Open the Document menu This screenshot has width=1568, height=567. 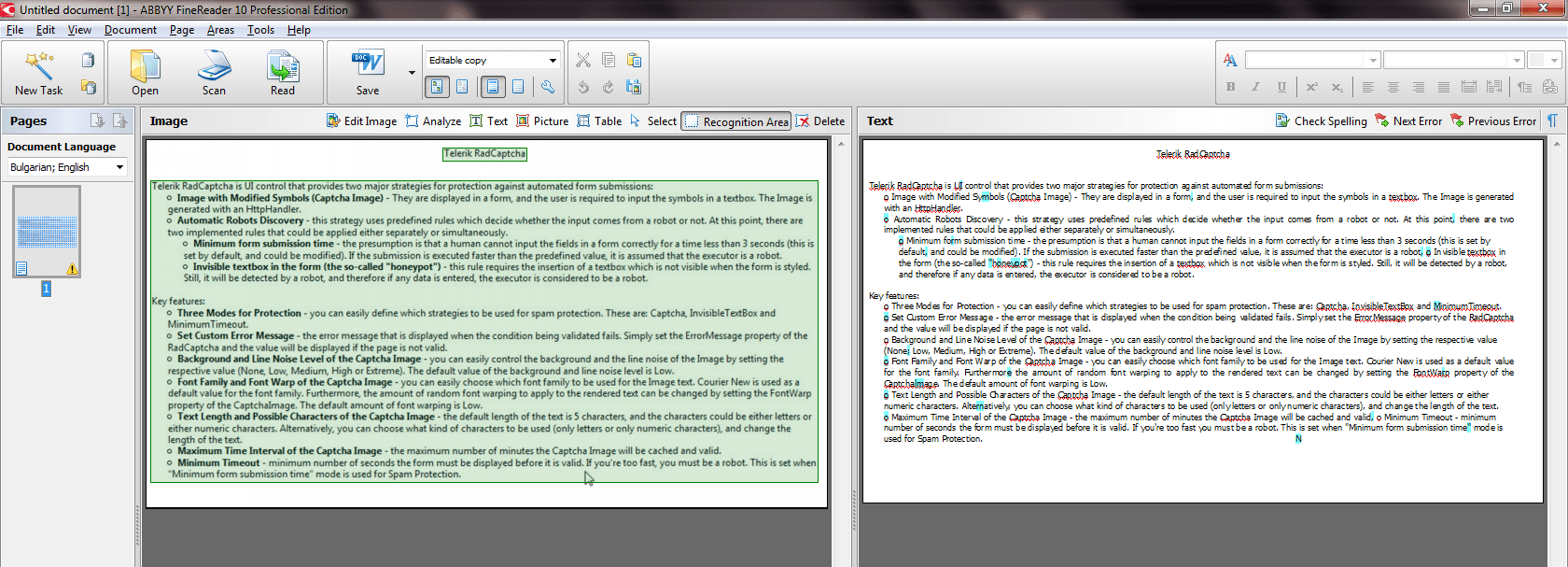[x=131, y=30]
